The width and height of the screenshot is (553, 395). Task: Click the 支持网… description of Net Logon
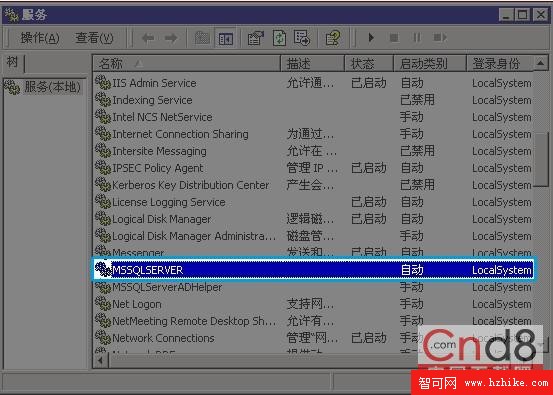point(310,304)
